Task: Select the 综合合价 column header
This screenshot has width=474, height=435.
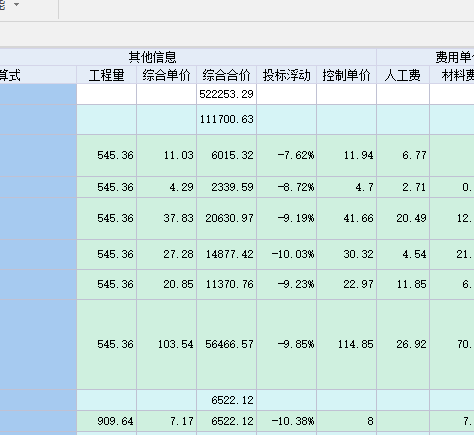Action: point(227,75)
